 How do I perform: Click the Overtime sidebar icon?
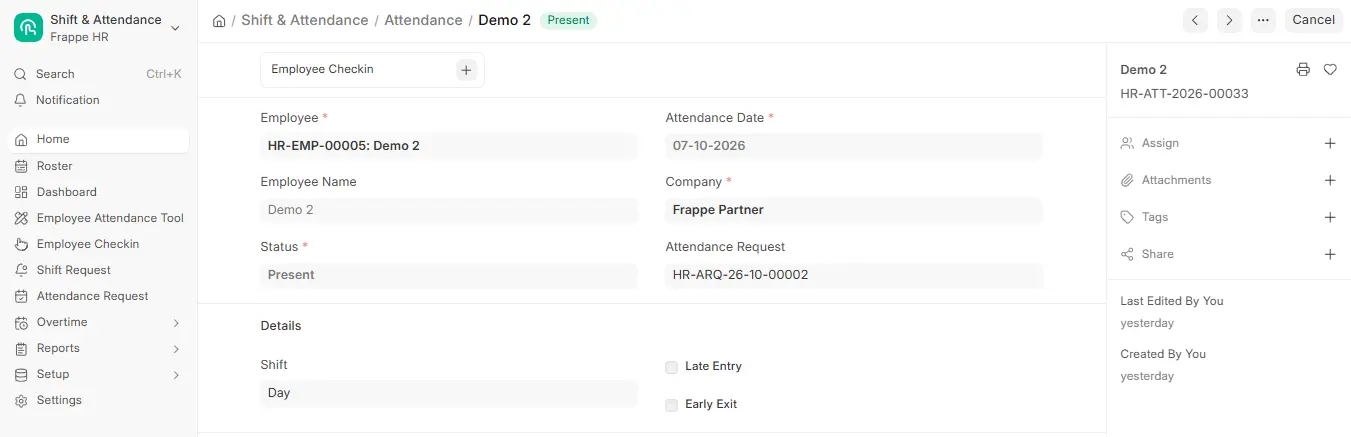pos(22,322)
